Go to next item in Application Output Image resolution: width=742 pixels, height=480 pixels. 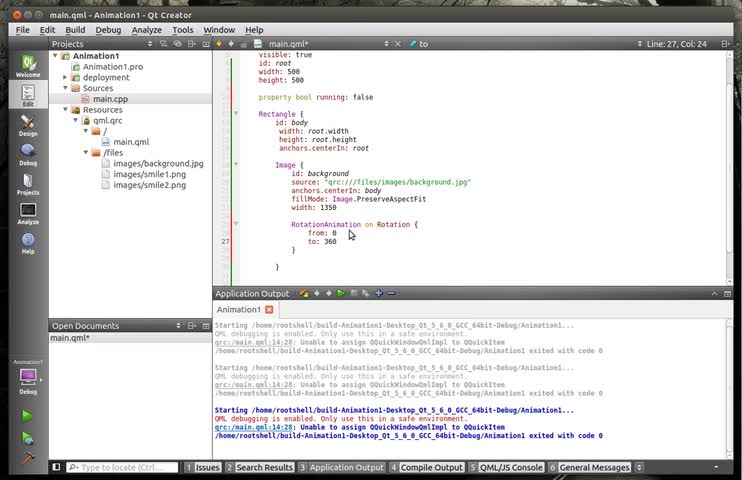tap(328, 293)
